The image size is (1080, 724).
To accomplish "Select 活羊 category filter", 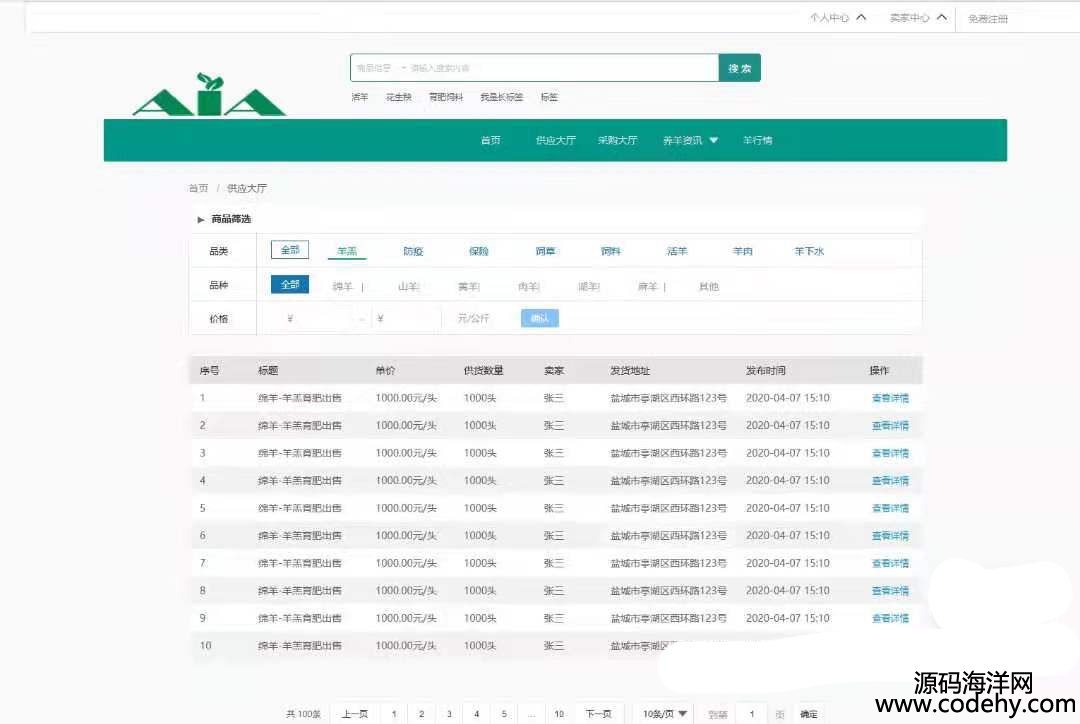I will (x=677, y=251).
